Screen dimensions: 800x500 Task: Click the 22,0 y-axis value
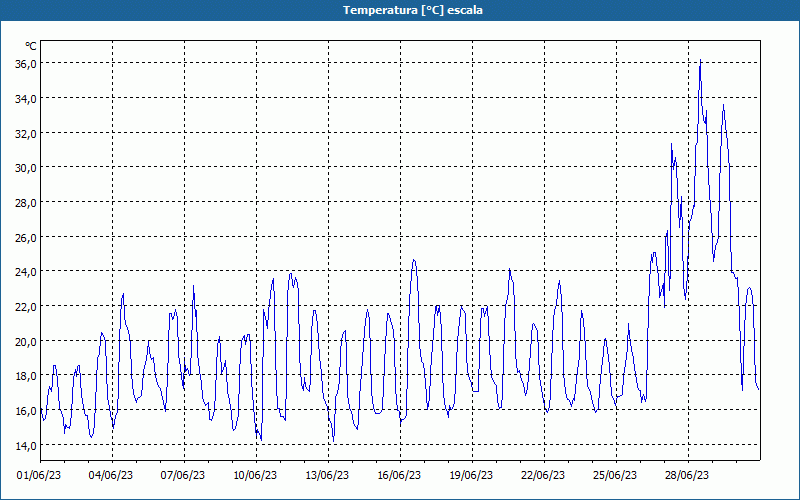(26, 307)
